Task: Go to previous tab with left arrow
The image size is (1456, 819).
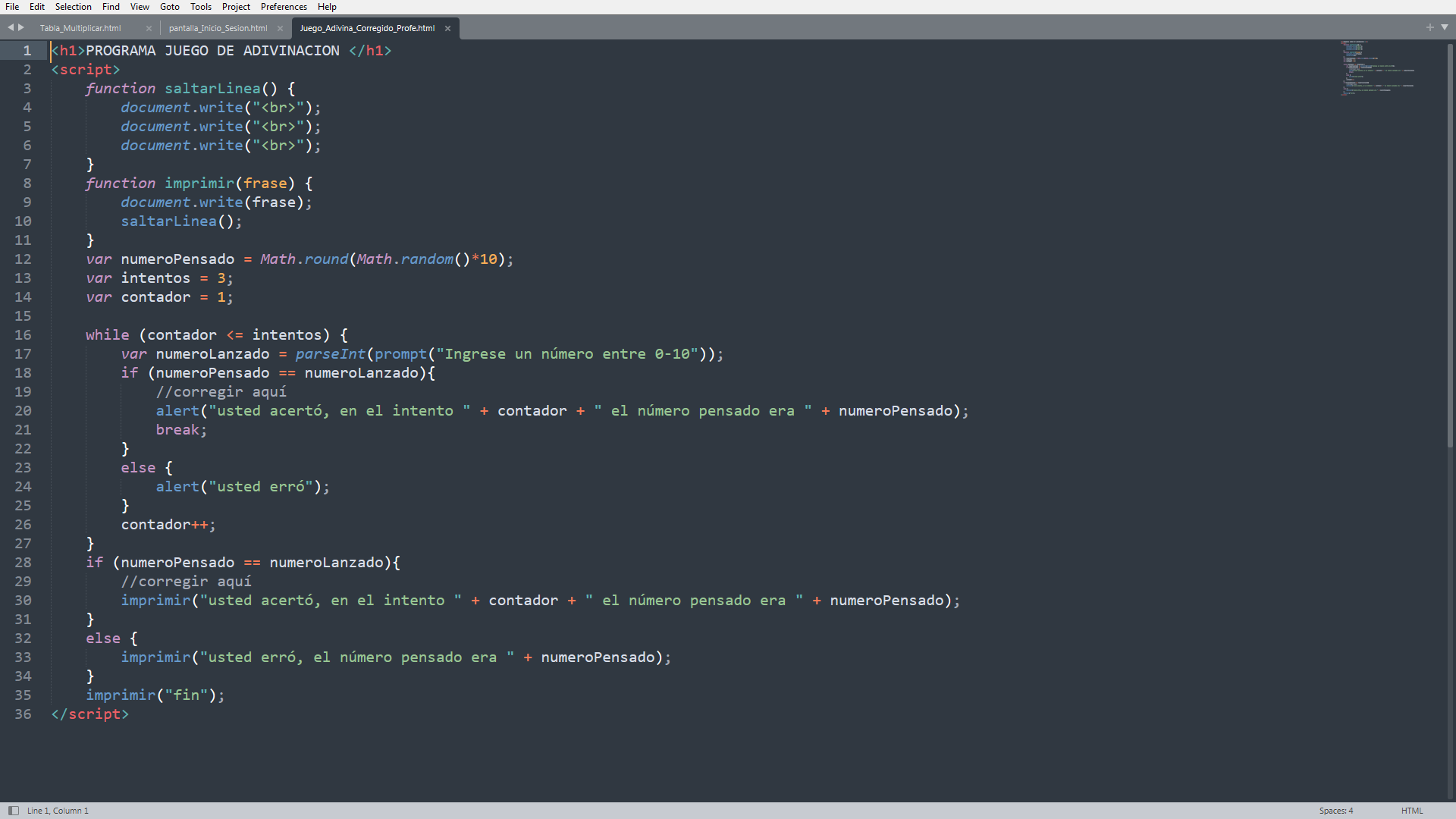Action: coord(11,27)
